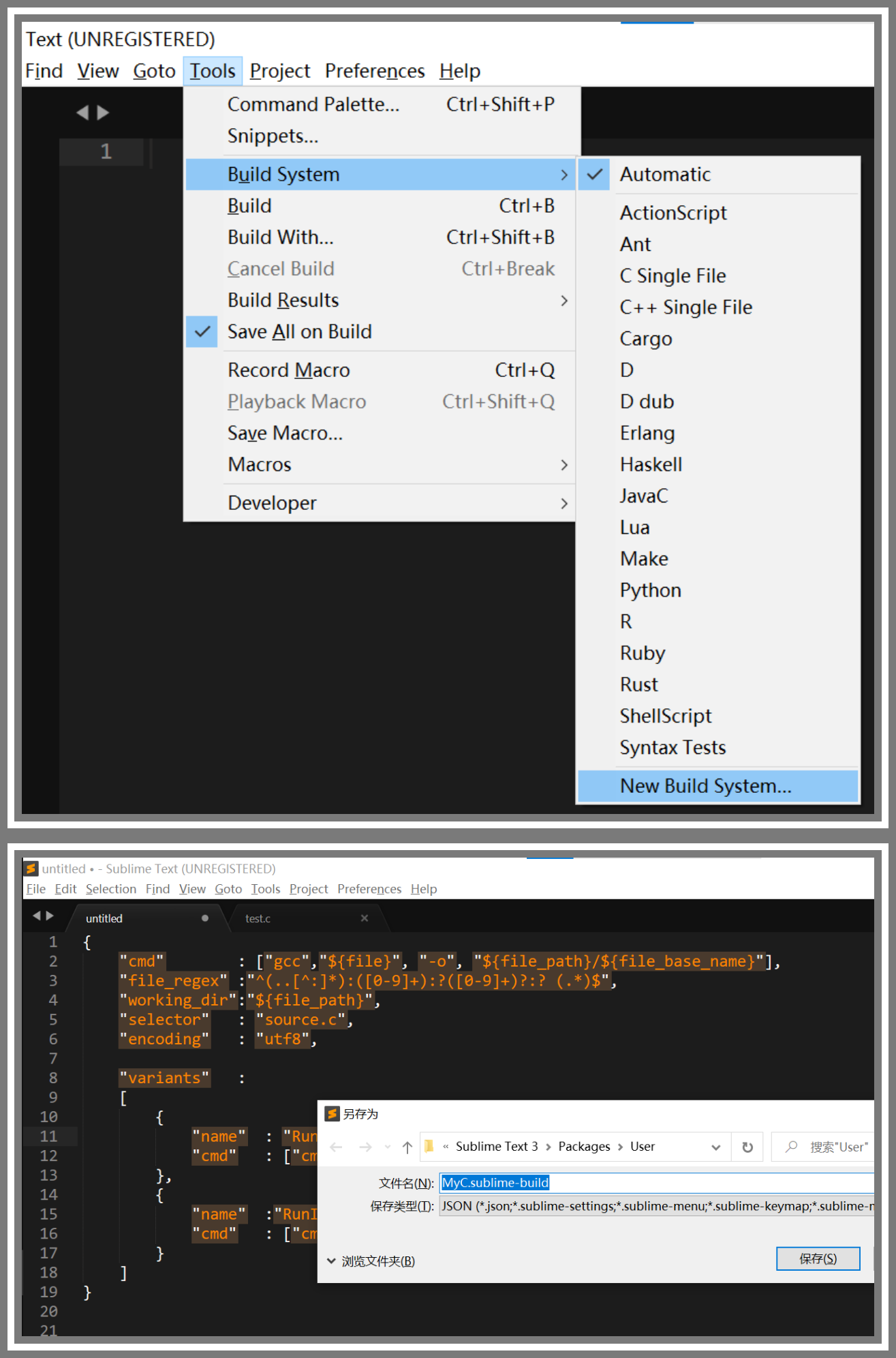
Task: Open the save type JSON dropdown
Action: pyautogui.click(x=657, y=1206)
